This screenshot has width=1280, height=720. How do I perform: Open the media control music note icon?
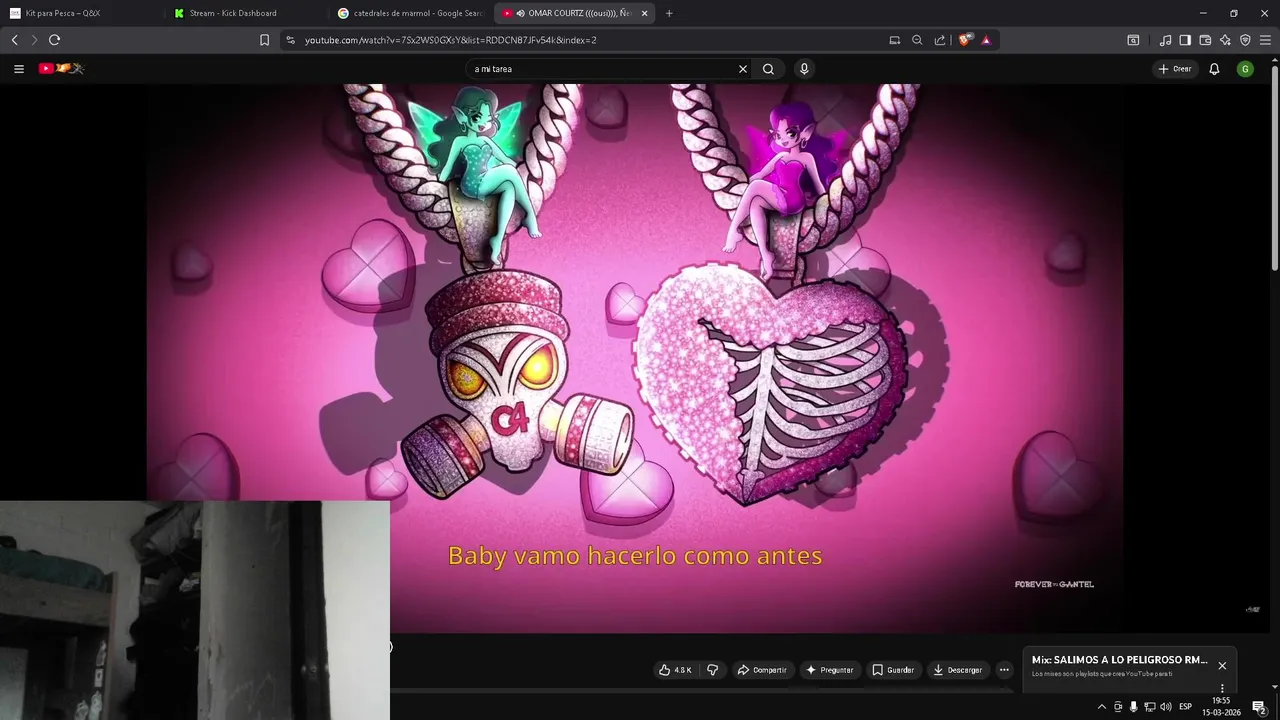[1165, 40]
